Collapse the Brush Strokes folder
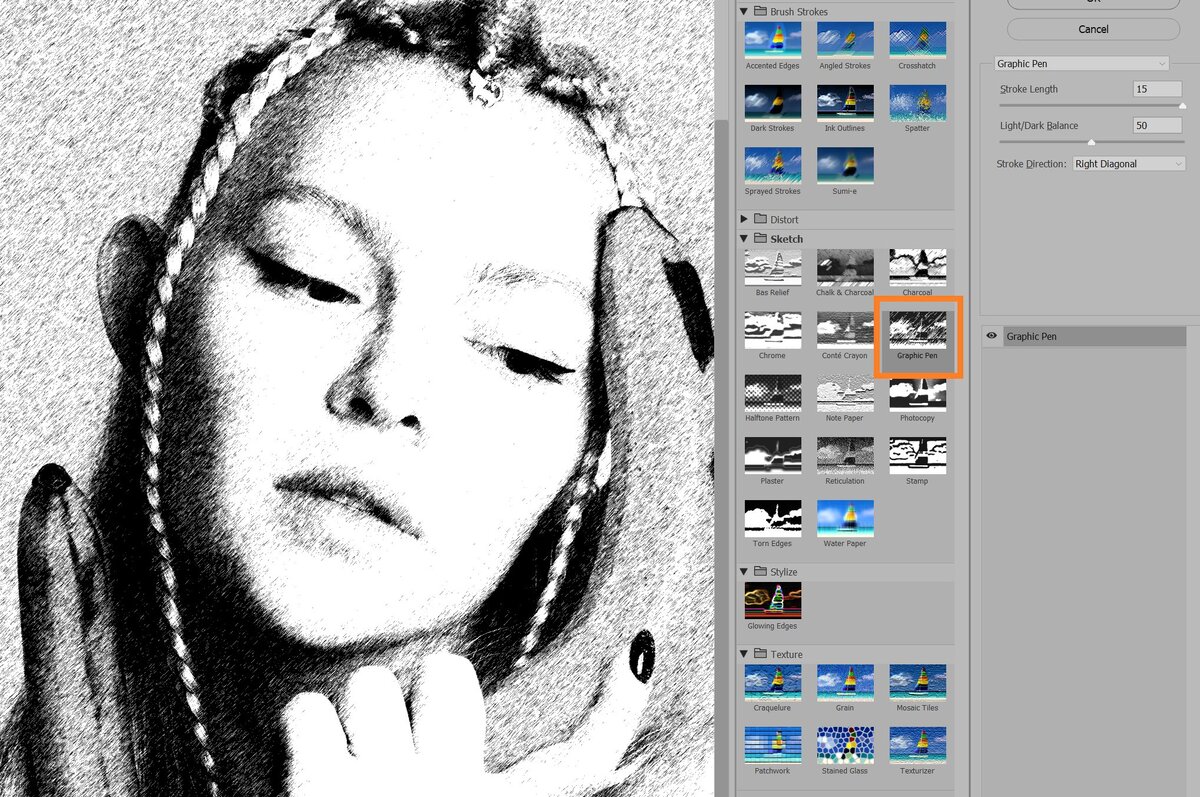 click(x=743, y=11)
